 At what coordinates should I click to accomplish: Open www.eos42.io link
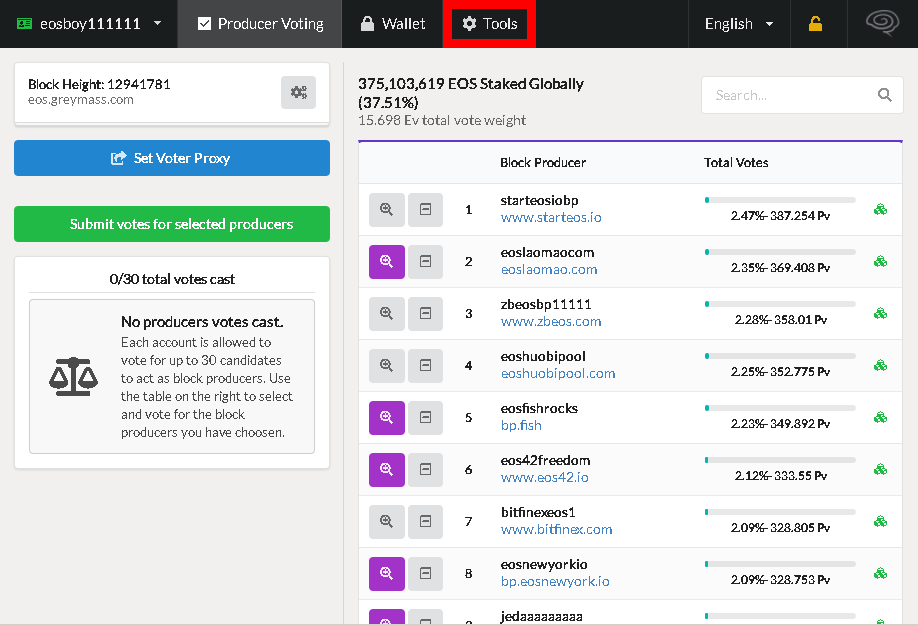click(544, 478)
